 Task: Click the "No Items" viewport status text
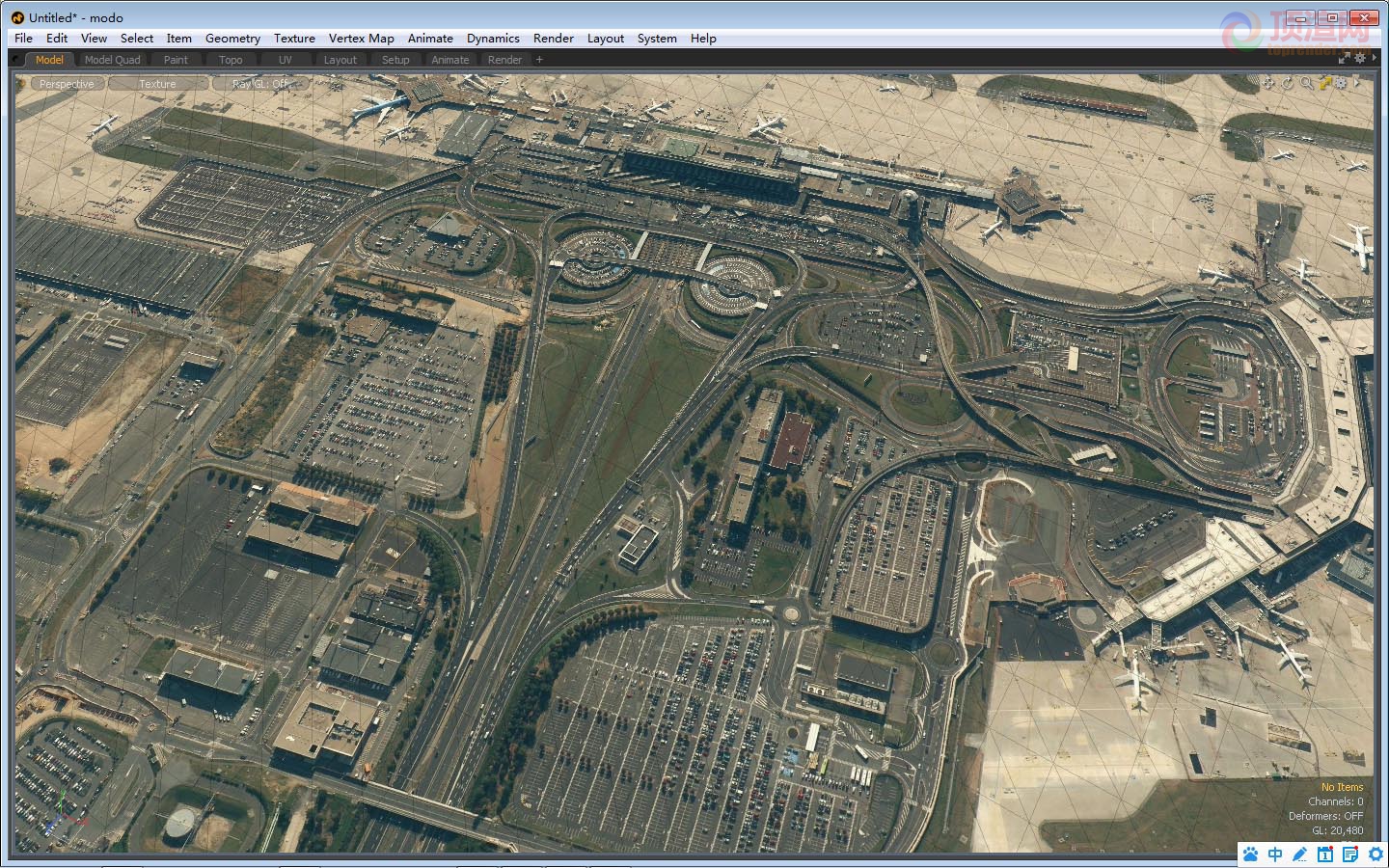(x=1342, y=787)
